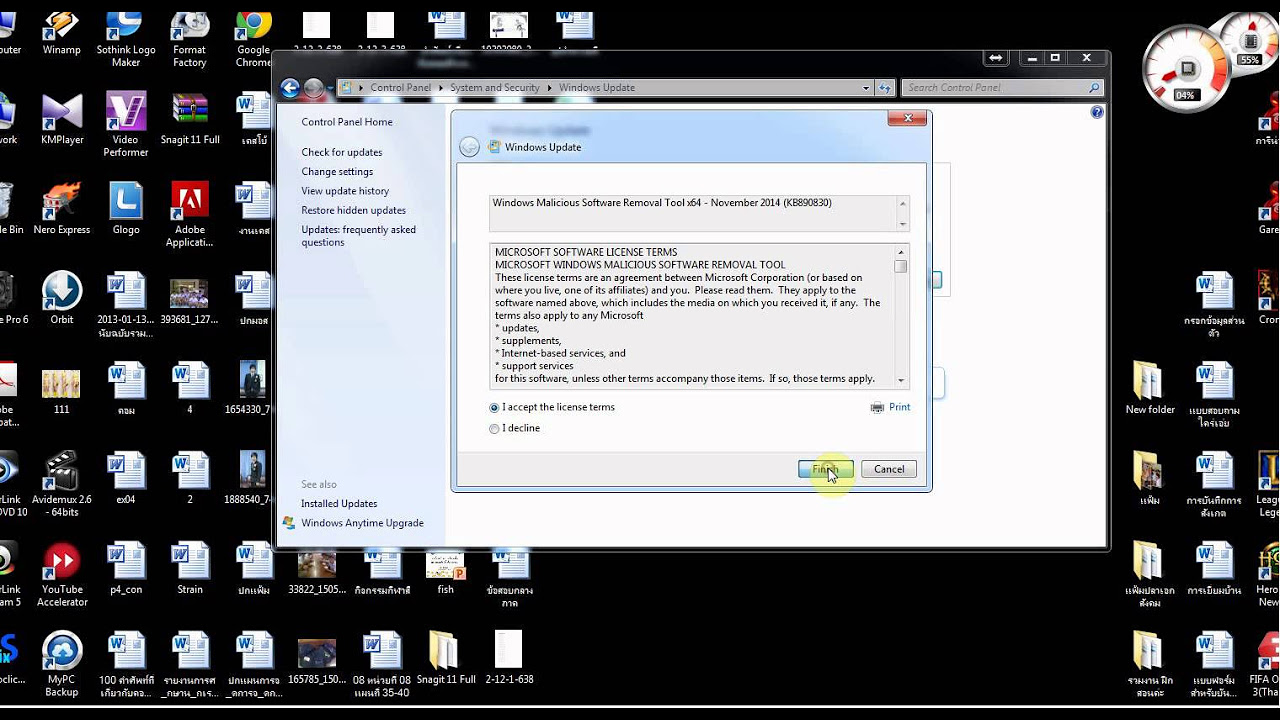
Task: Open Change settings link
Action: pos(337,172)
